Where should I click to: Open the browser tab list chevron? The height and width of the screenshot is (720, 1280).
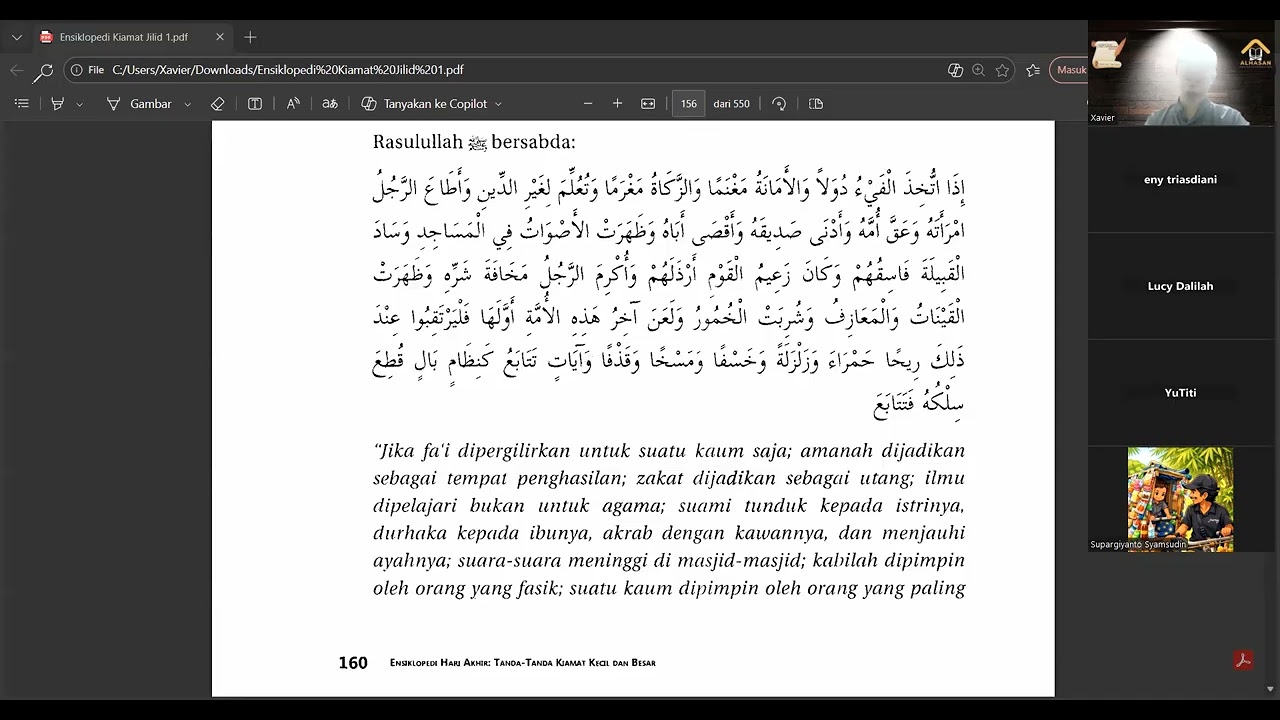pyautogui.click(x=16, y=37)
